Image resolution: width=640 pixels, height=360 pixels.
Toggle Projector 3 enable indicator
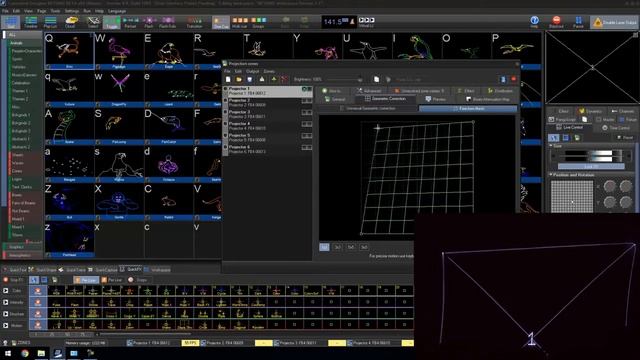click(x=225, y=112)
